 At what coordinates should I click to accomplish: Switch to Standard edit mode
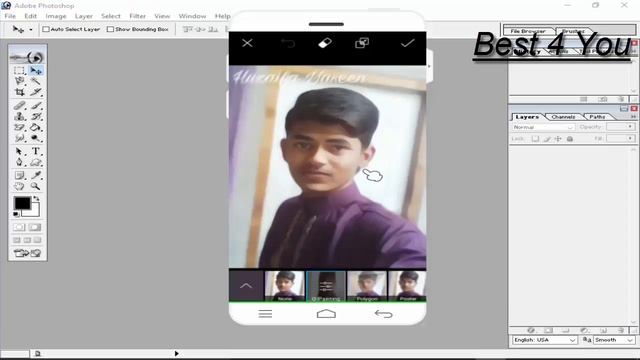(19, 227)
